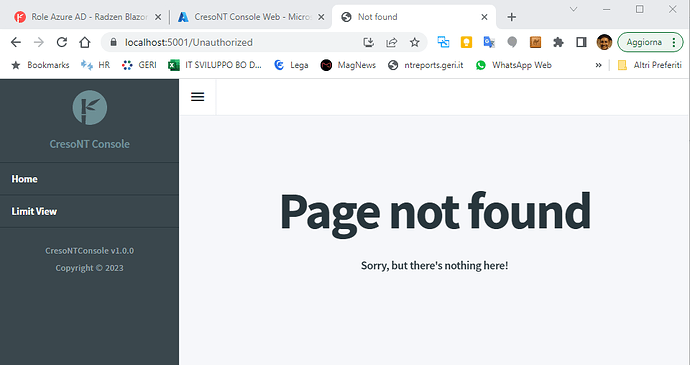The image size is (690, 365).
Task: Bookmark this page with the star icon
Action: (415, 42)
